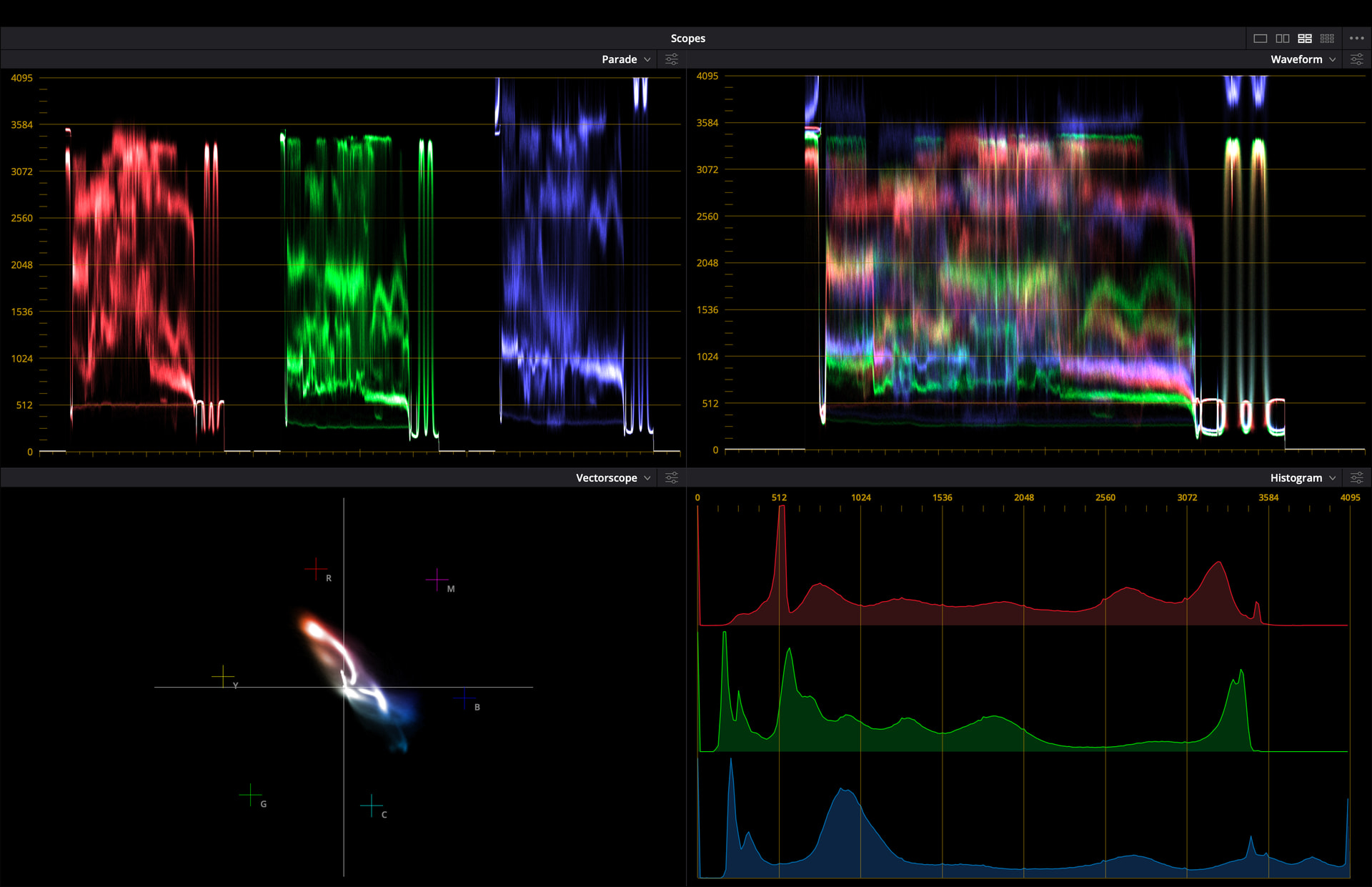Open Histogram scope settings icon

(1356, 477)
